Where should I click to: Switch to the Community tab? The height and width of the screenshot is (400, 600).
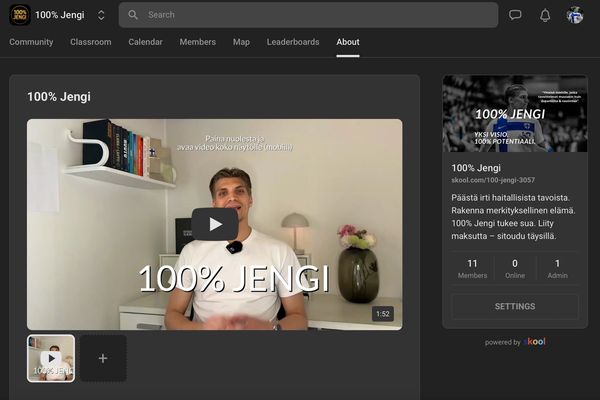coord(31,42)
